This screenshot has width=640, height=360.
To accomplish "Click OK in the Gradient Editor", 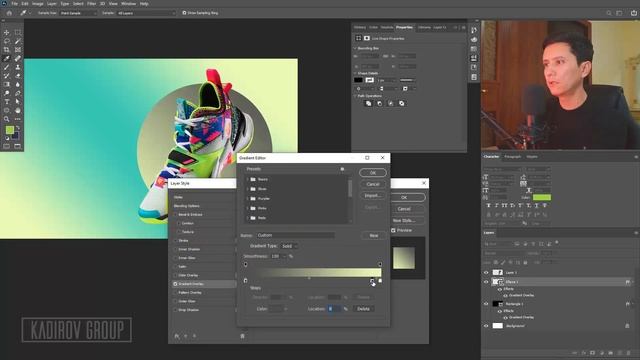I will pyautogui.click(x=373, y=173).
